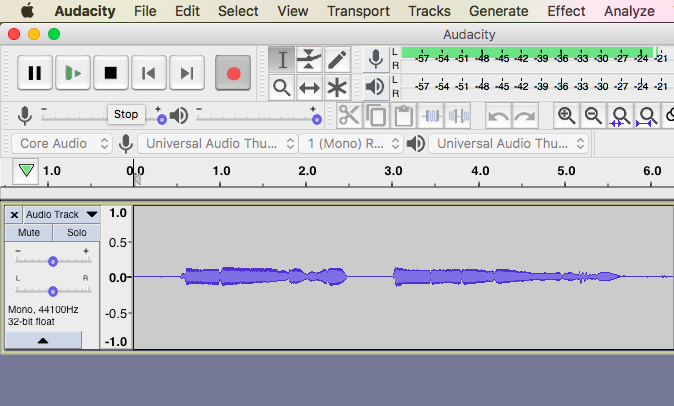Click the Cut scissors icon
Screen dimensions: 674x406
[348, 115]
